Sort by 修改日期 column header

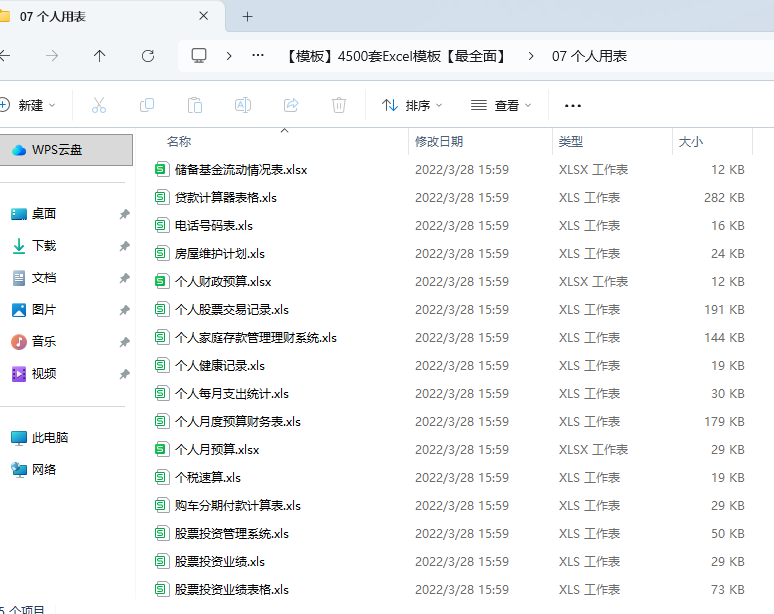439,142
